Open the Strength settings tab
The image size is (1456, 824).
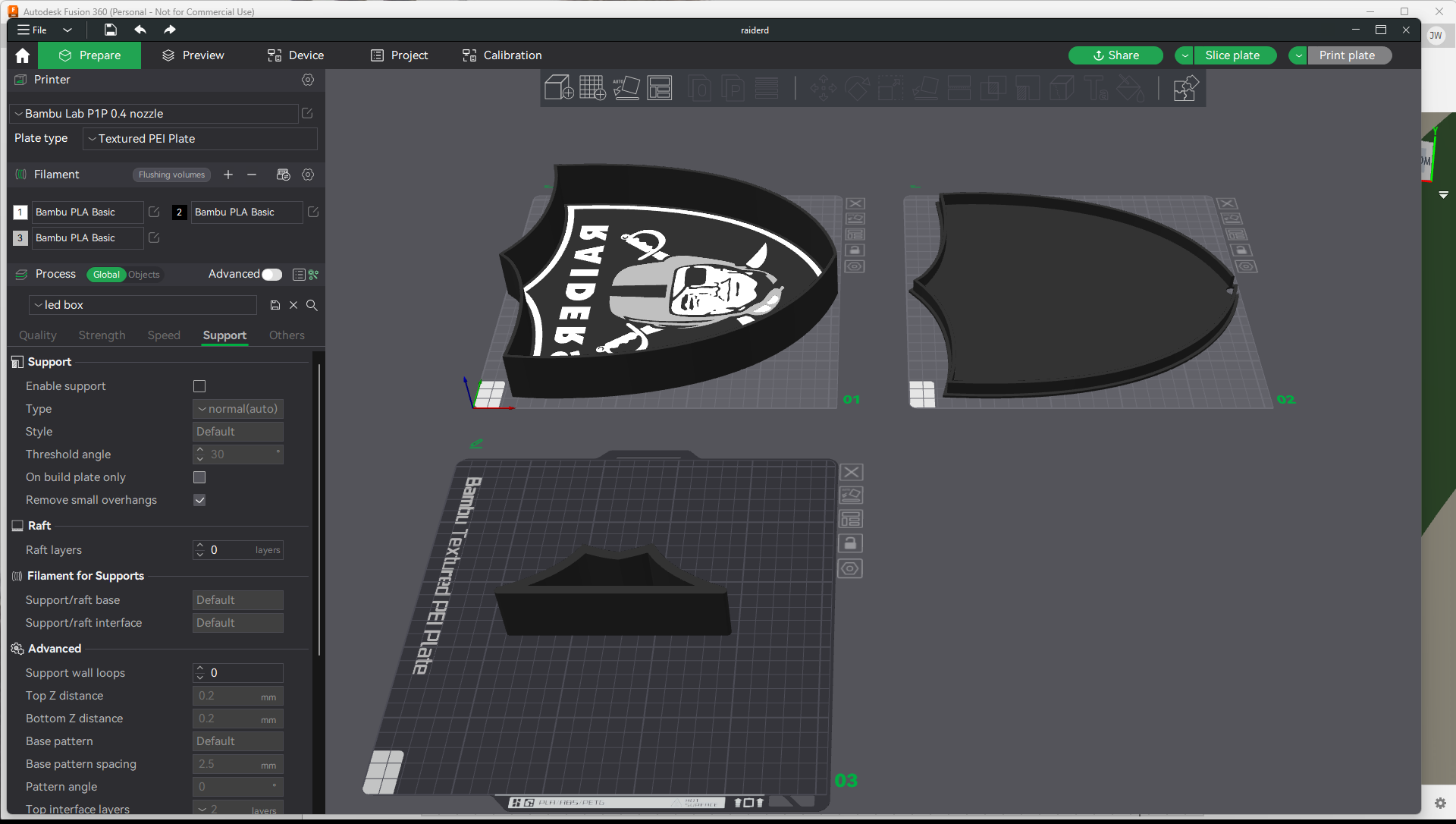pyautogui.click(x=102, y=335)
